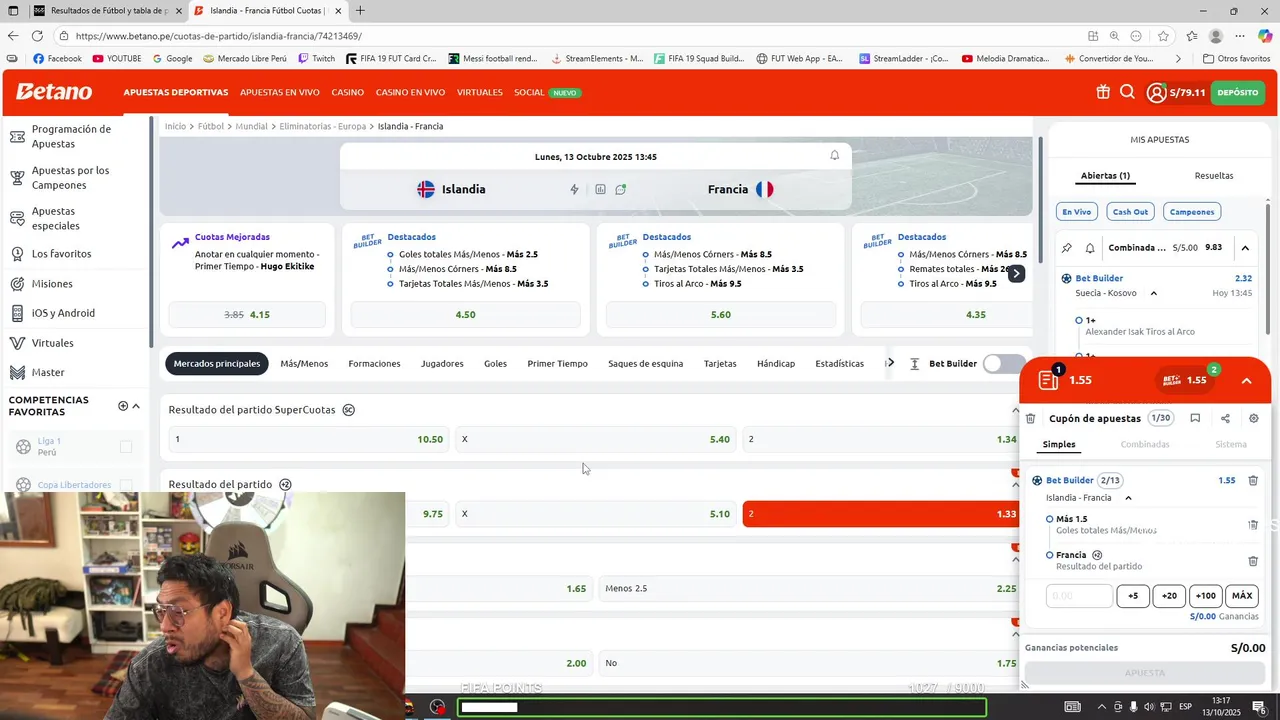Collapse Islandia - Francia Bet Builder selections

pyautogui.click(x=1129, y=498)
